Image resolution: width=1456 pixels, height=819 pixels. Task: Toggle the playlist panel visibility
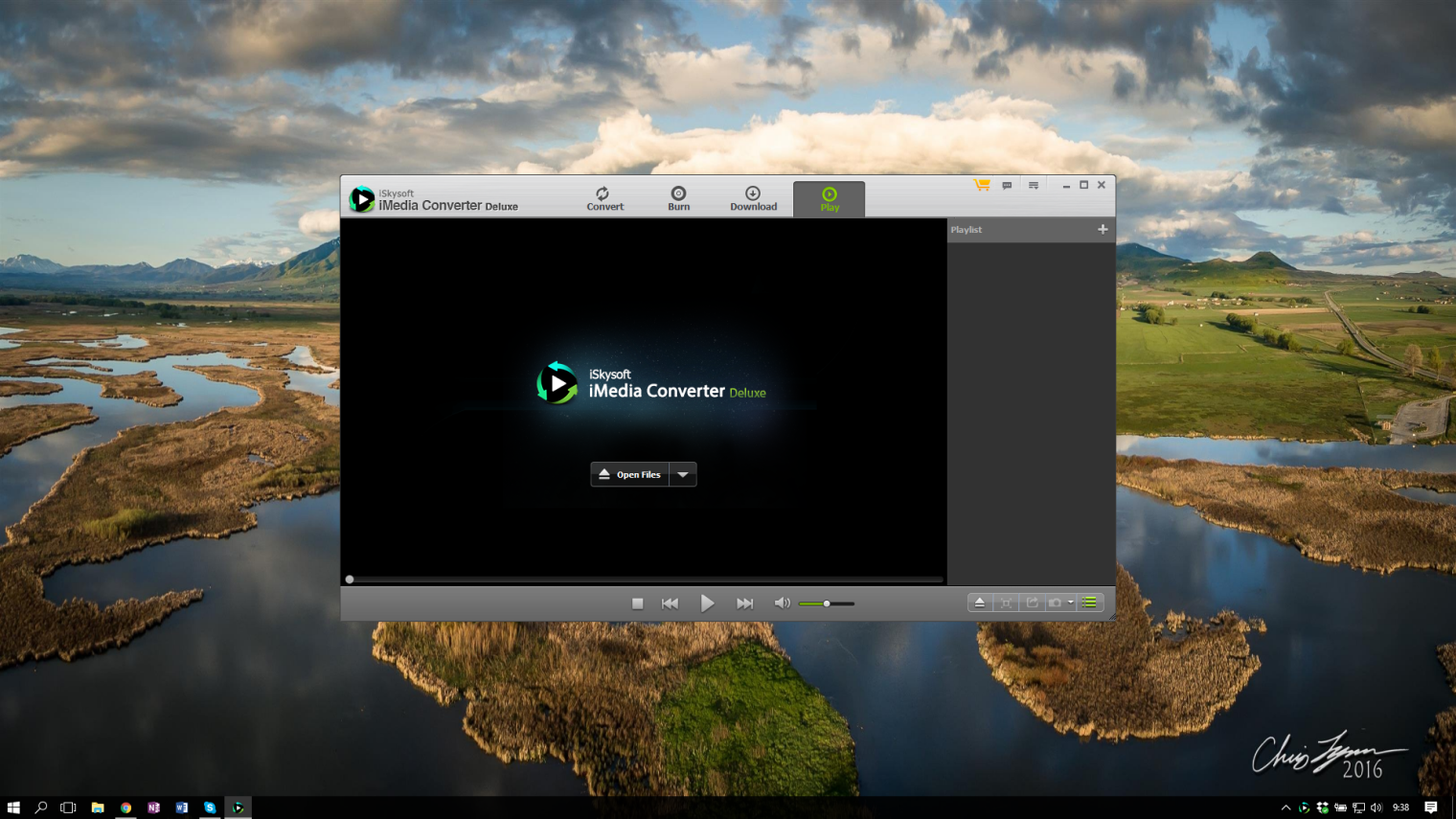tap(1089, 603)
